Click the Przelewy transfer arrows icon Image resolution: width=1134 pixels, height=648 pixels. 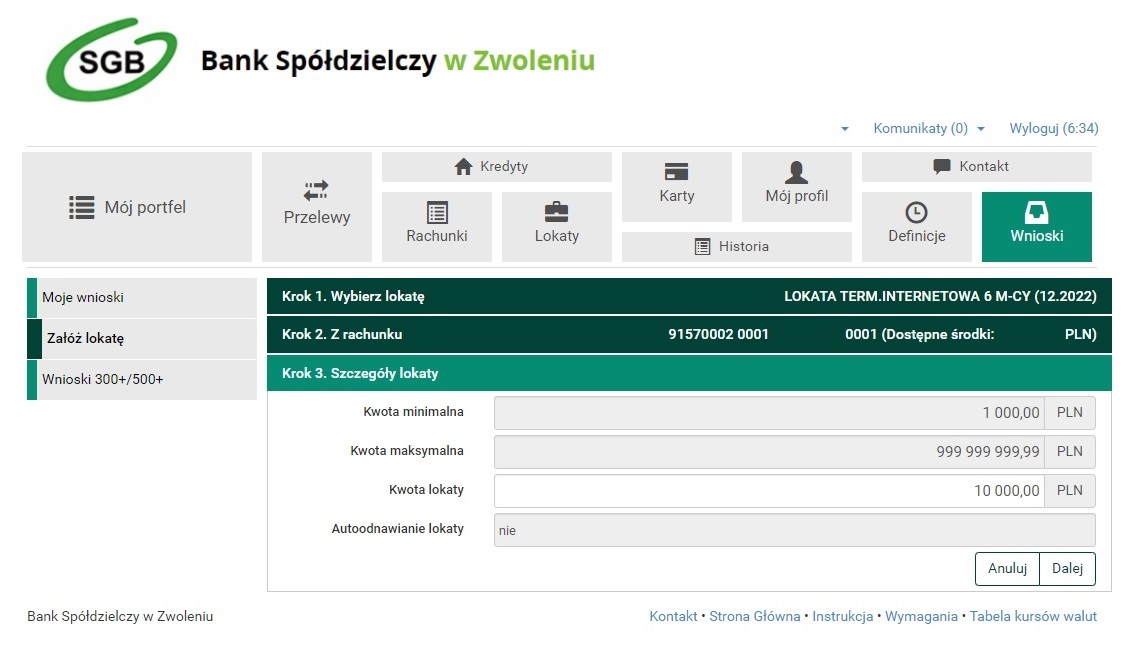(316, 190)
